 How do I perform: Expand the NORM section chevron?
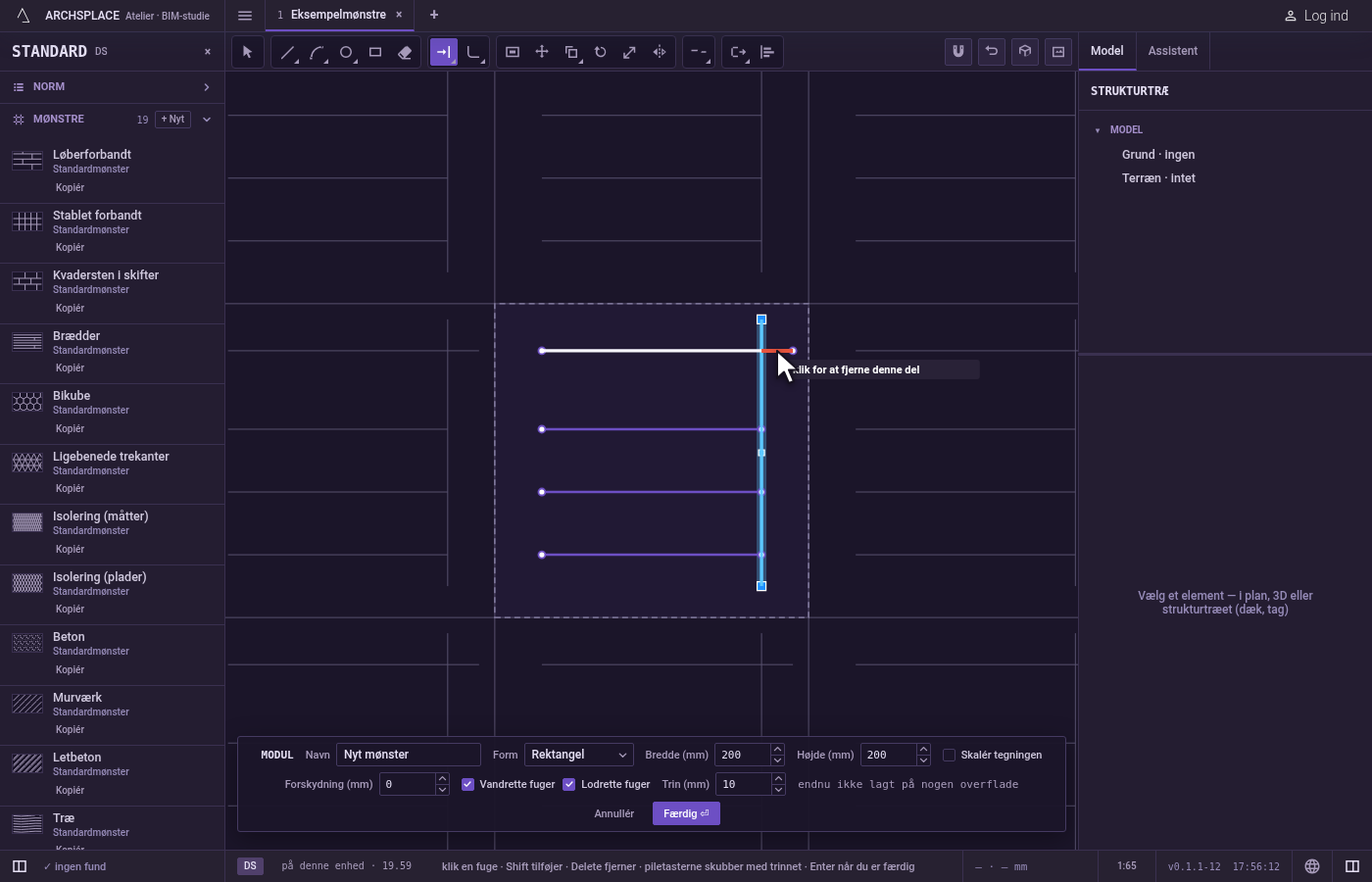207,87
